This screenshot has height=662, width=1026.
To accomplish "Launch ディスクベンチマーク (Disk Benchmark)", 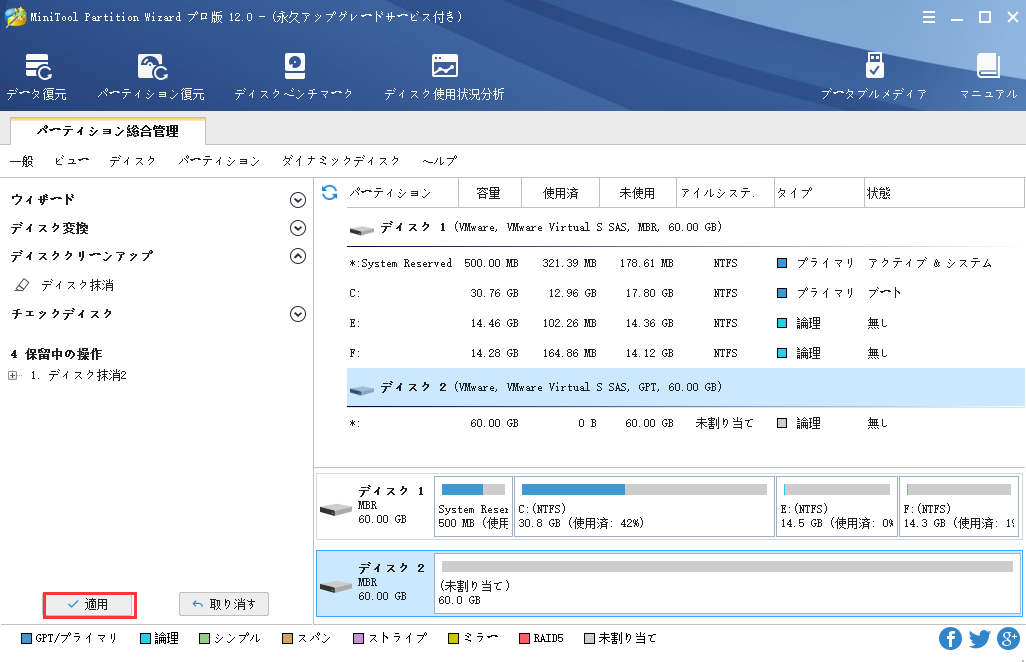I will coord(293,75).
